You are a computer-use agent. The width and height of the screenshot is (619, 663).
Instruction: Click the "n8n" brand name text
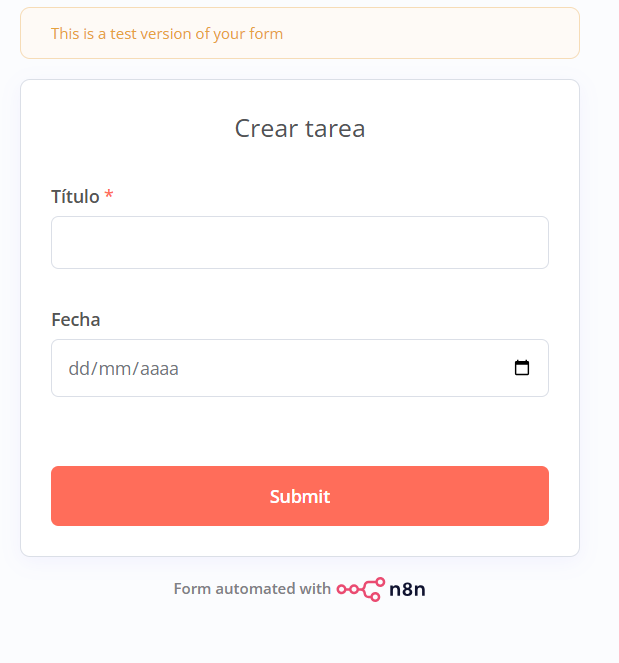[407, 589]
